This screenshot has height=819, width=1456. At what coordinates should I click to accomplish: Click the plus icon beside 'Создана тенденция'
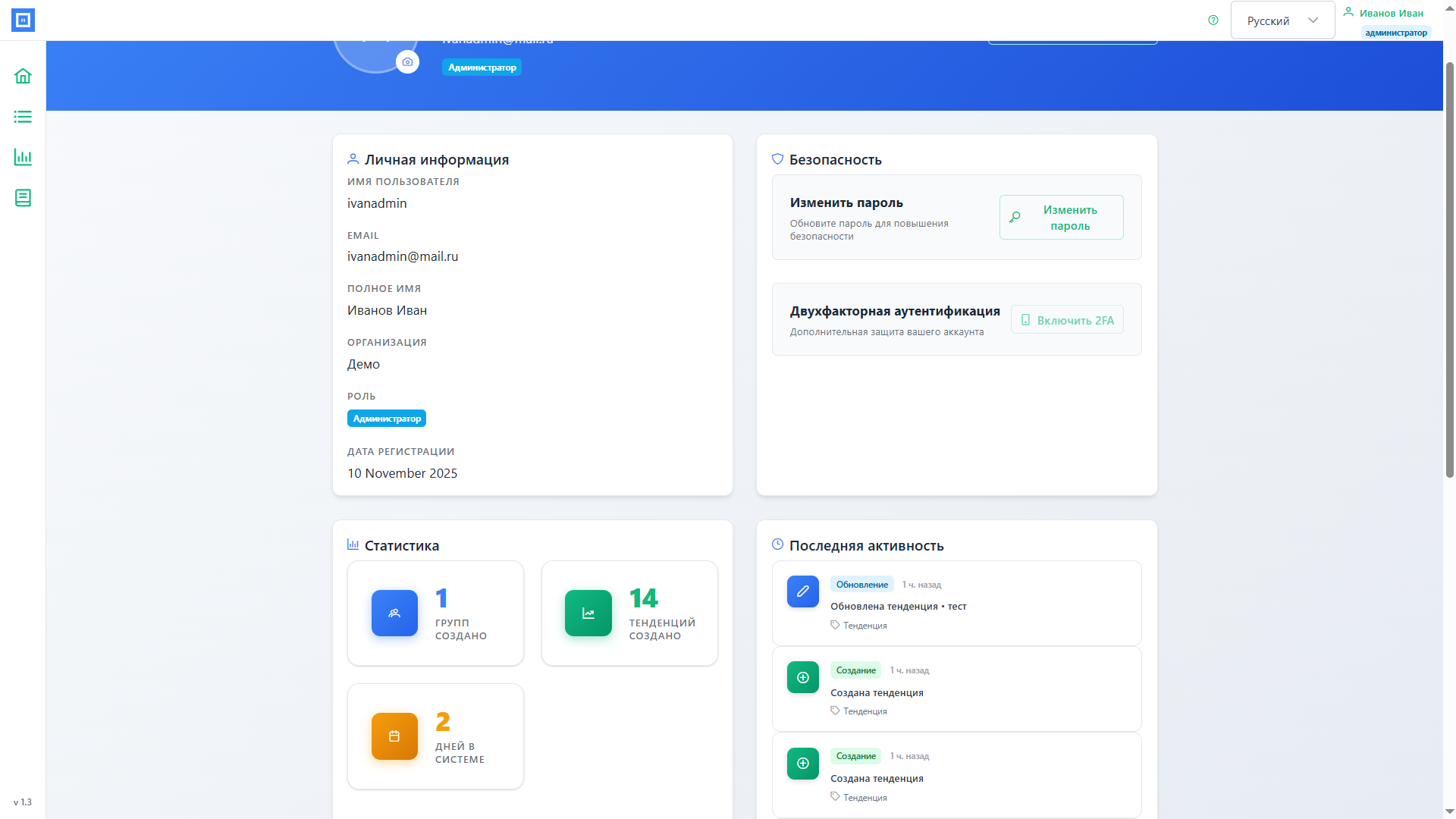[802, 677]
